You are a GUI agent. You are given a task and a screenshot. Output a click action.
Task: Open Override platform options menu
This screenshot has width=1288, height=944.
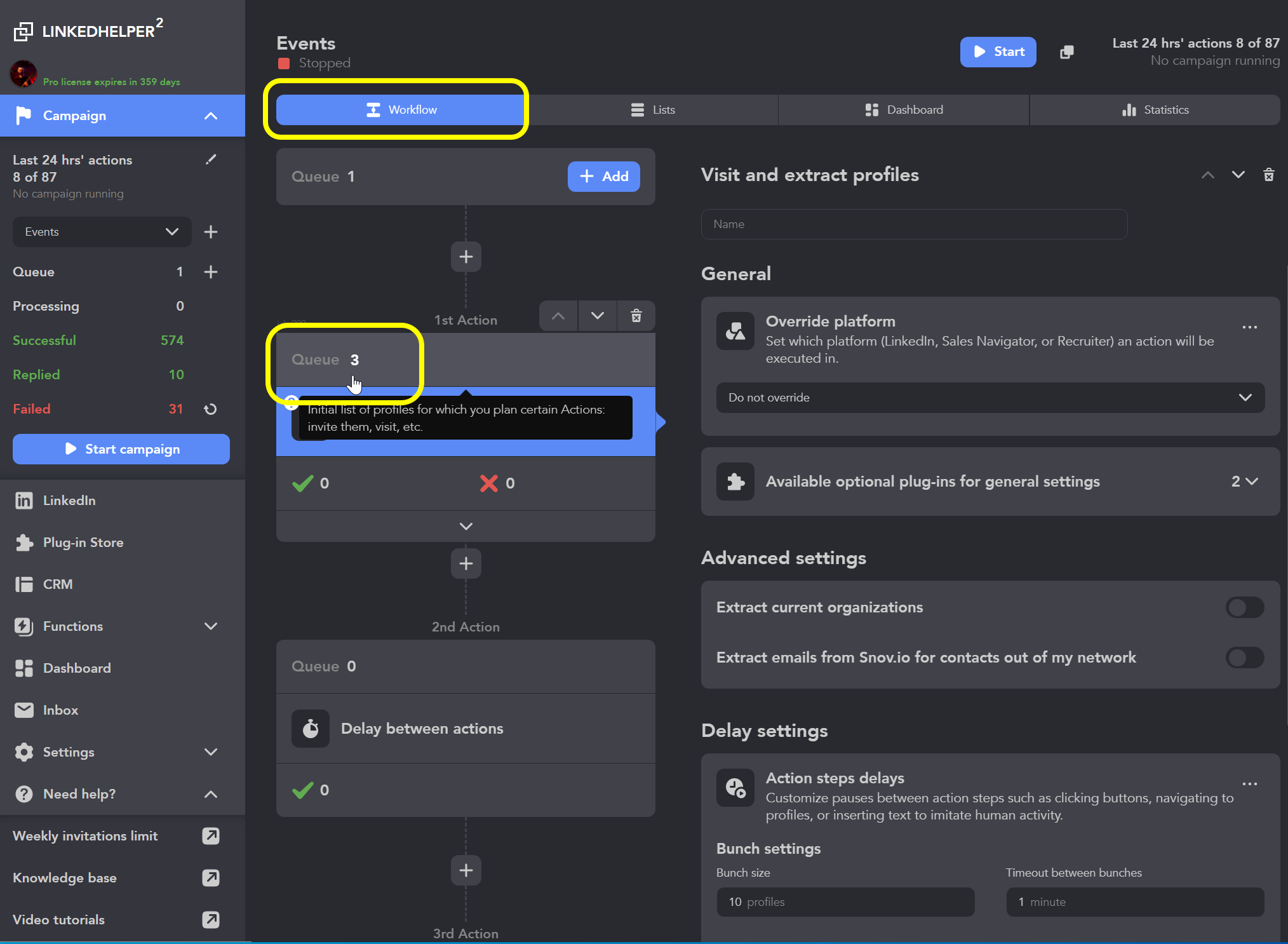coord(1250,327)
